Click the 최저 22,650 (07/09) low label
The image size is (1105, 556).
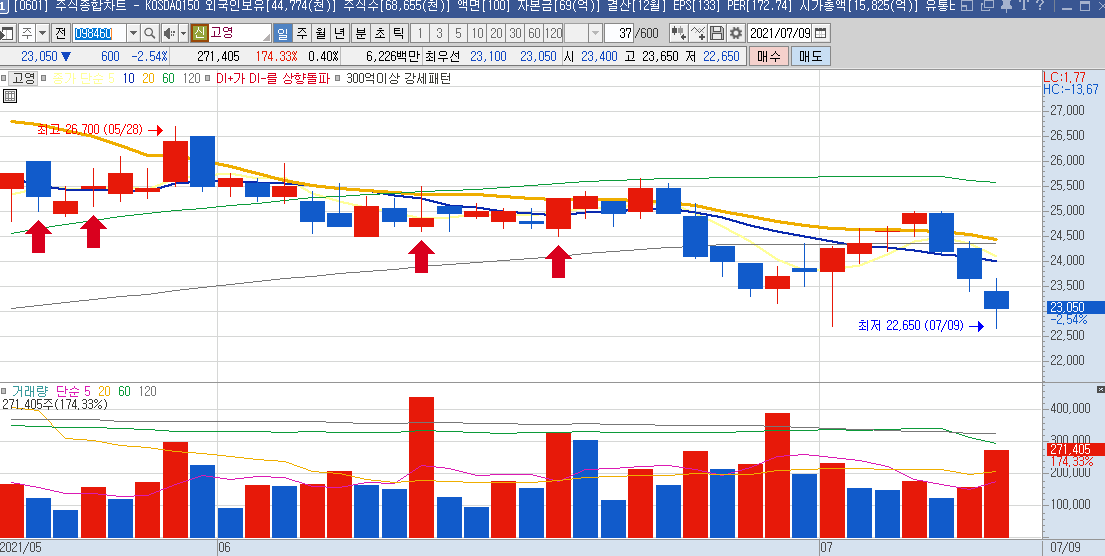coord(911,326)
